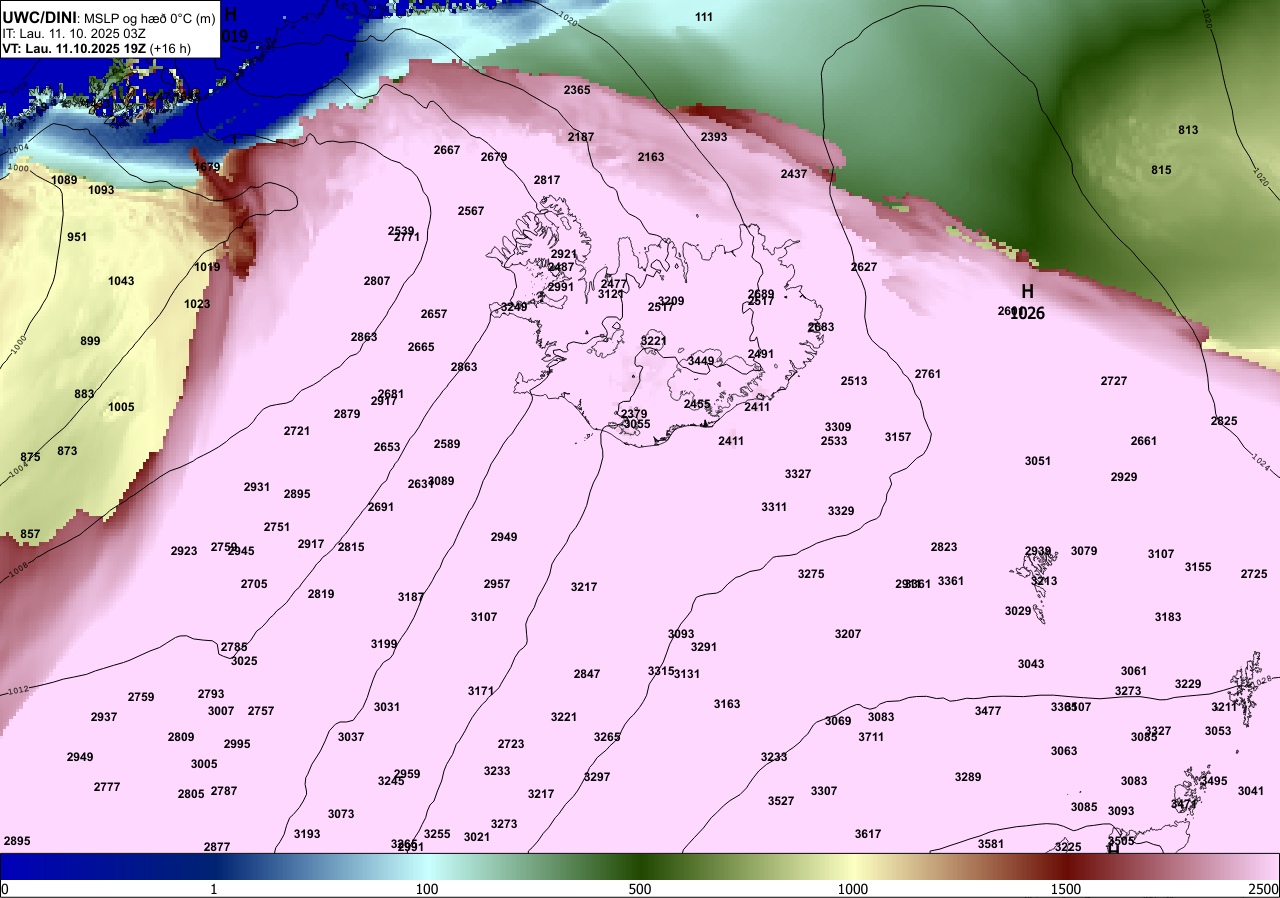Click the height value 3711
This screenshot has height=898, width=1280.
click(x=871, y=737)
